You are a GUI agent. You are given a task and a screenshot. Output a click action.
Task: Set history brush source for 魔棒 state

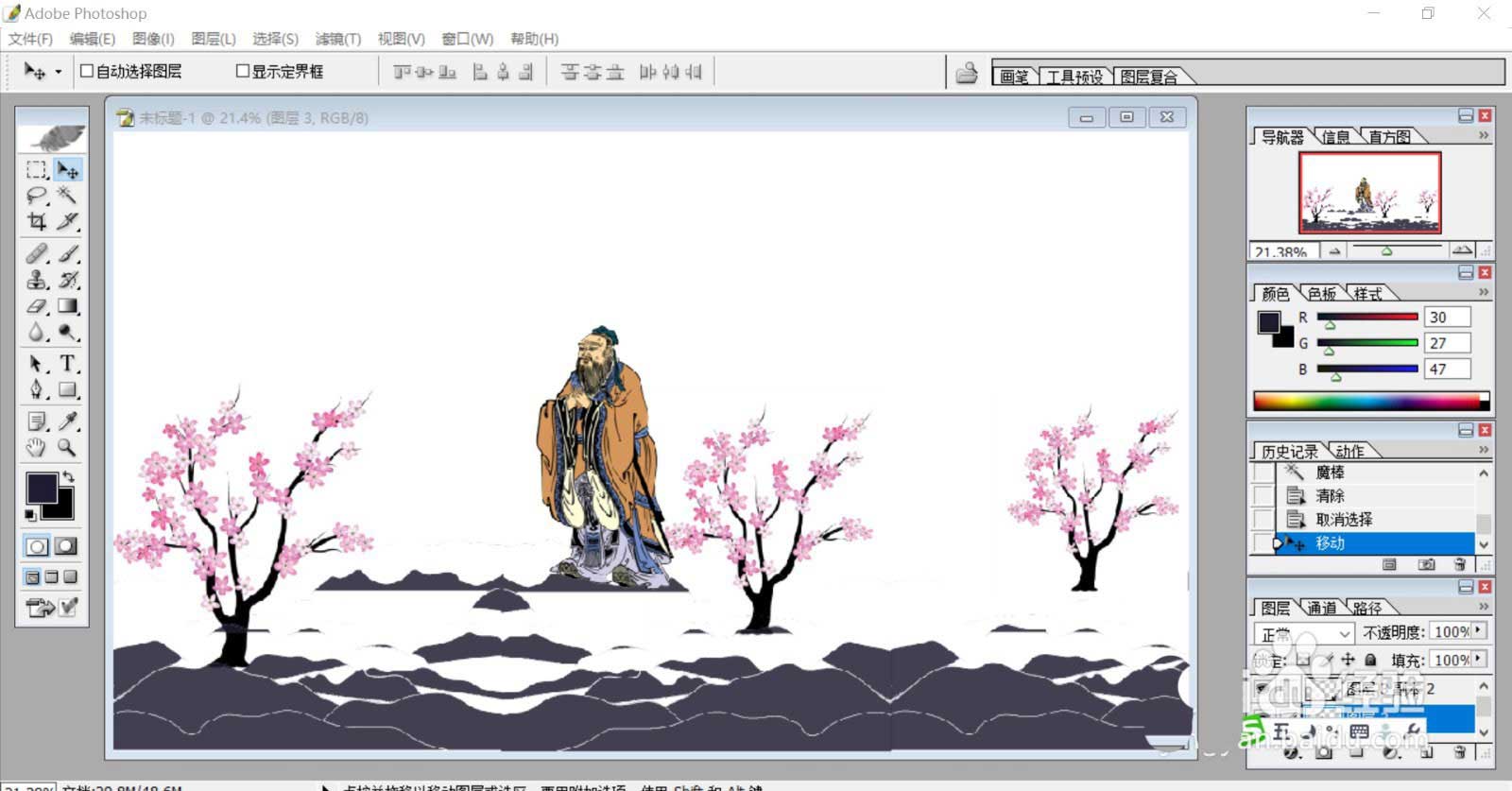pyautogui.click(x=1263, y=472)
